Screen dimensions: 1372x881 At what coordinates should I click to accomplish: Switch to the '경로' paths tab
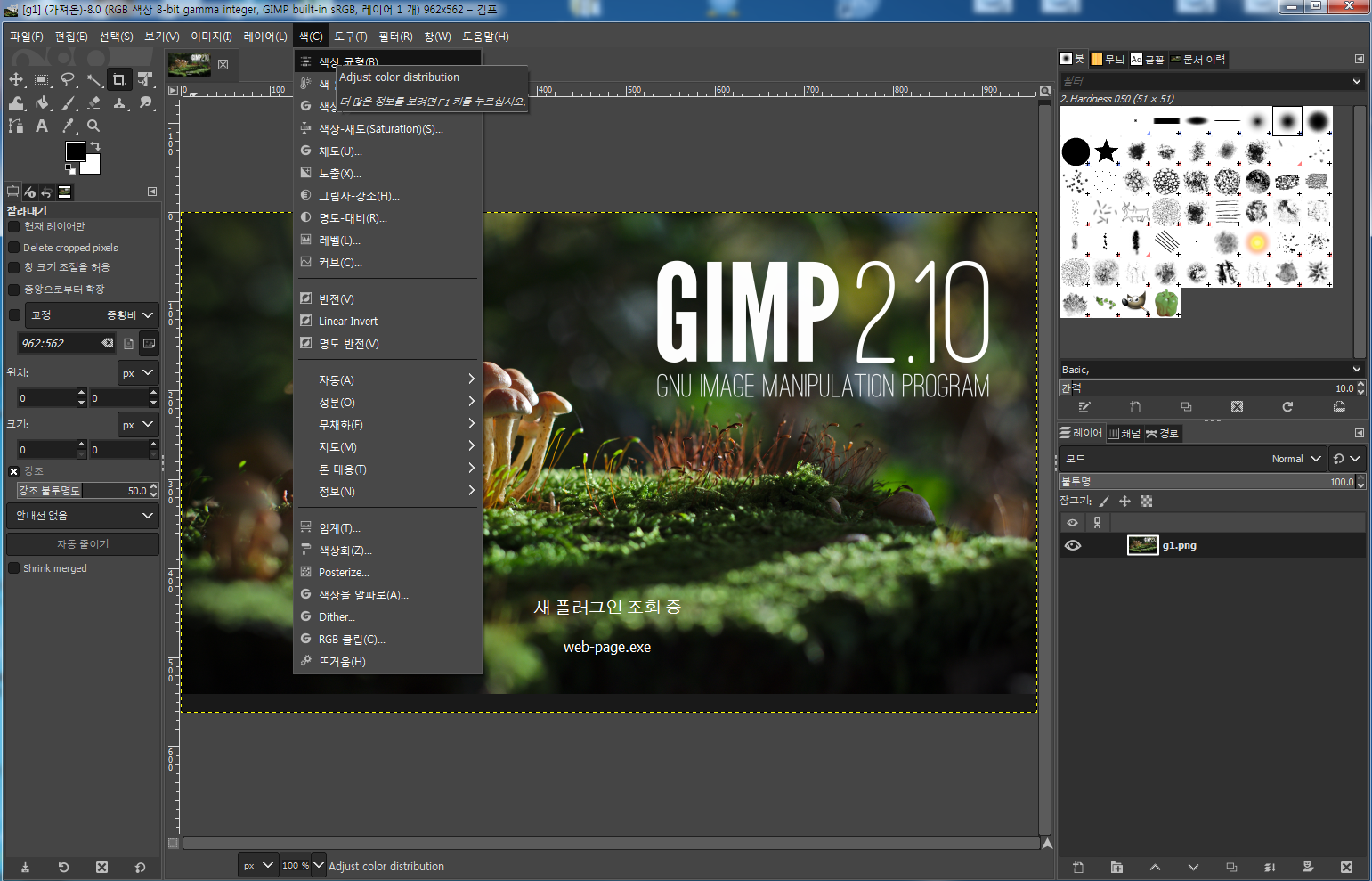coord(1162,434)
